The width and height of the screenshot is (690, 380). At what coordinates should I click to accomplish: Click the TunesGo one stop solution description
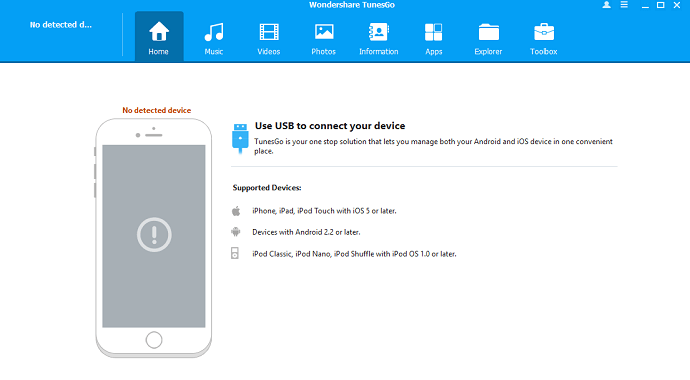pos(433,146)
